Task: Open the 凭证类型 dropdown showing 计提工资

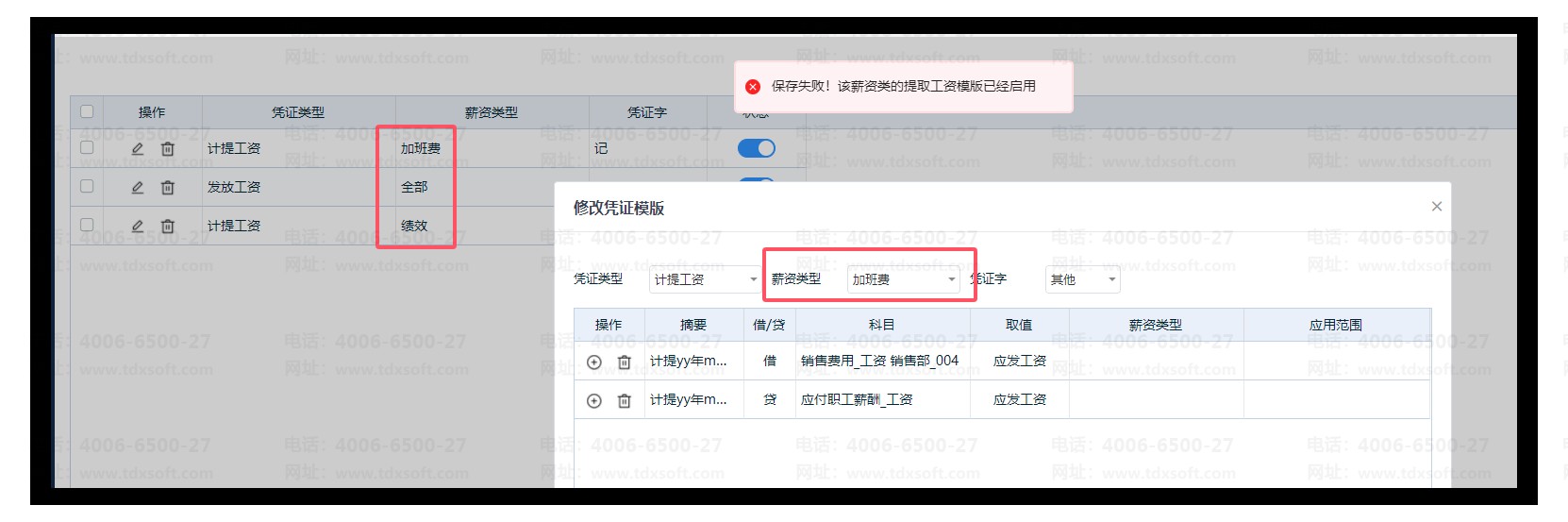Action: 705,279
